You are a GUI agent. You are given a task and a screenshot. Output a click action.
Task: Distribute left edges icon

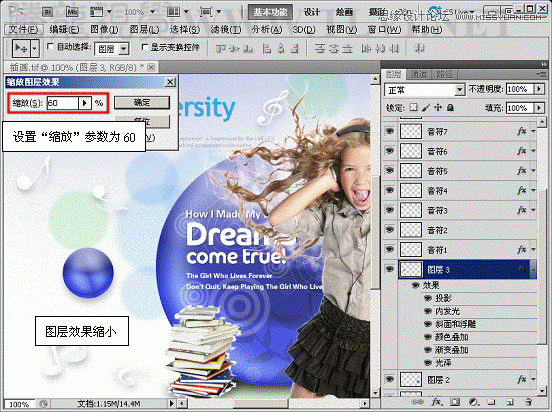point(366,49)
